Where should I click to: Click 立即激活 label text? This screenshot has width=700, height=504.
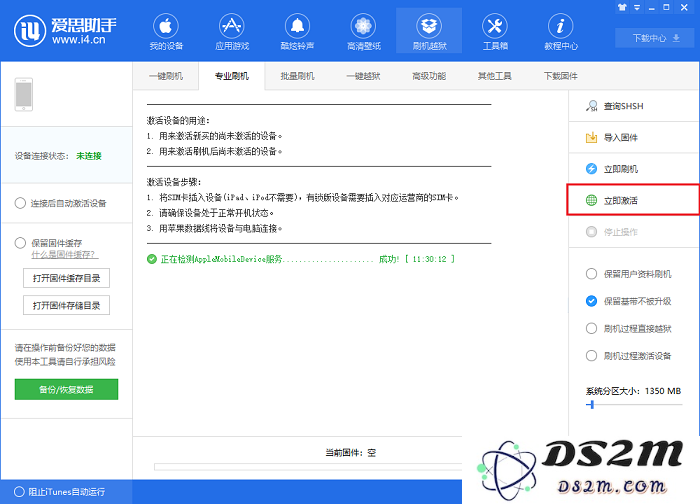tap(621, 201)
